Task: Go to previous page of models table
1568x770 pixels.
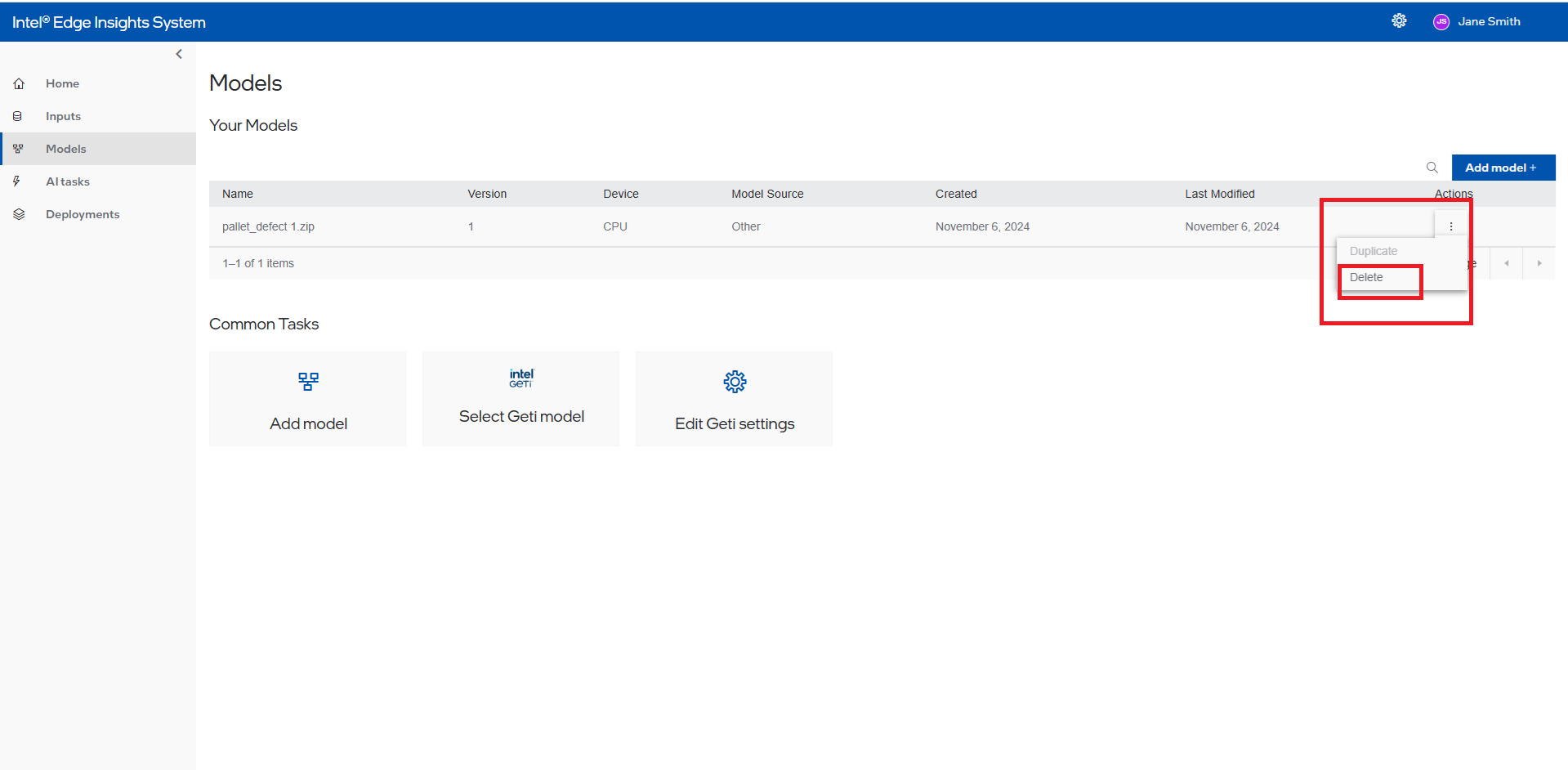Action: tap(1507, 263)
